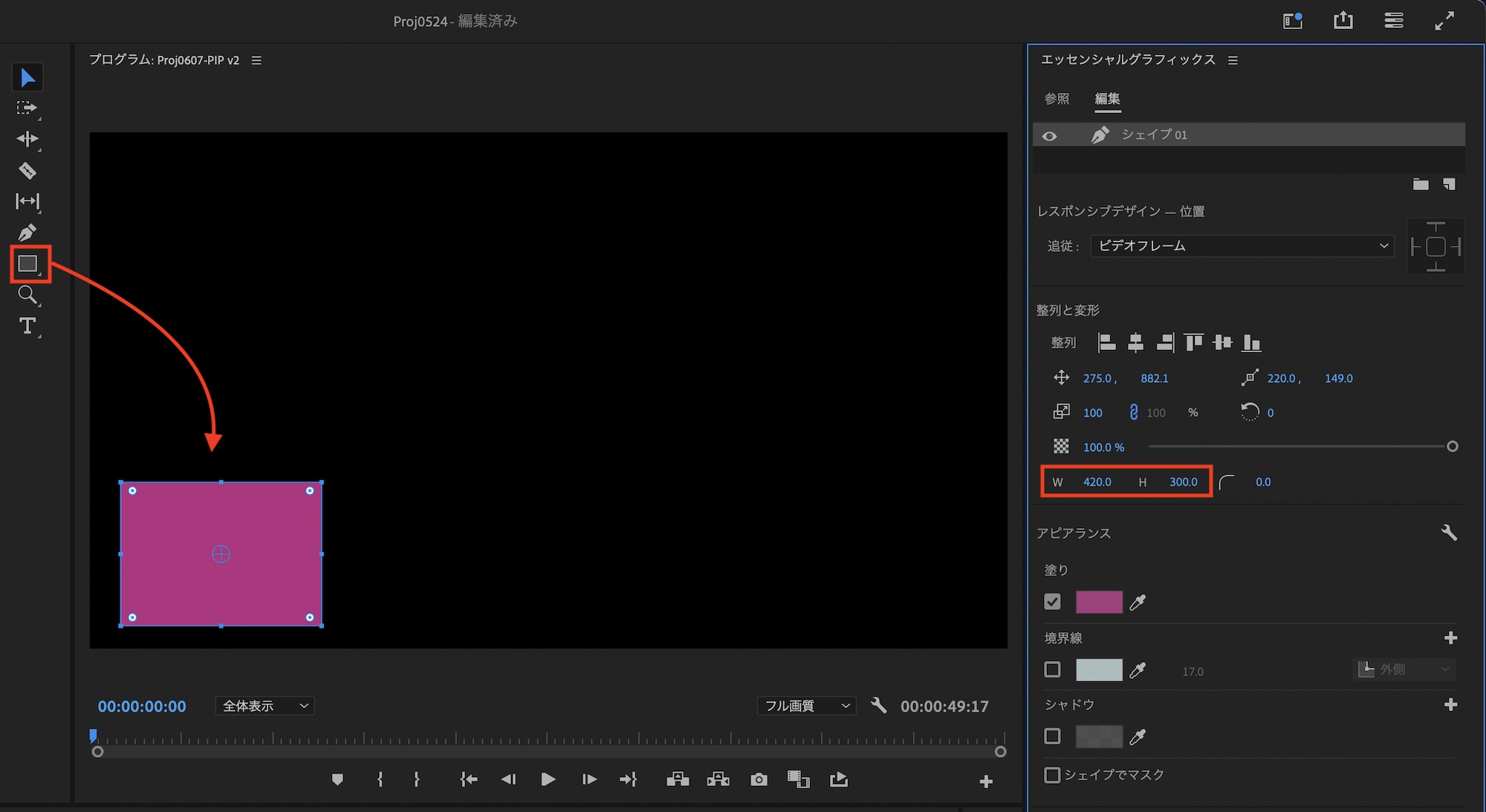
Task: Enable the 境界線 stroke checkbox
Action: pos(1052,669)
